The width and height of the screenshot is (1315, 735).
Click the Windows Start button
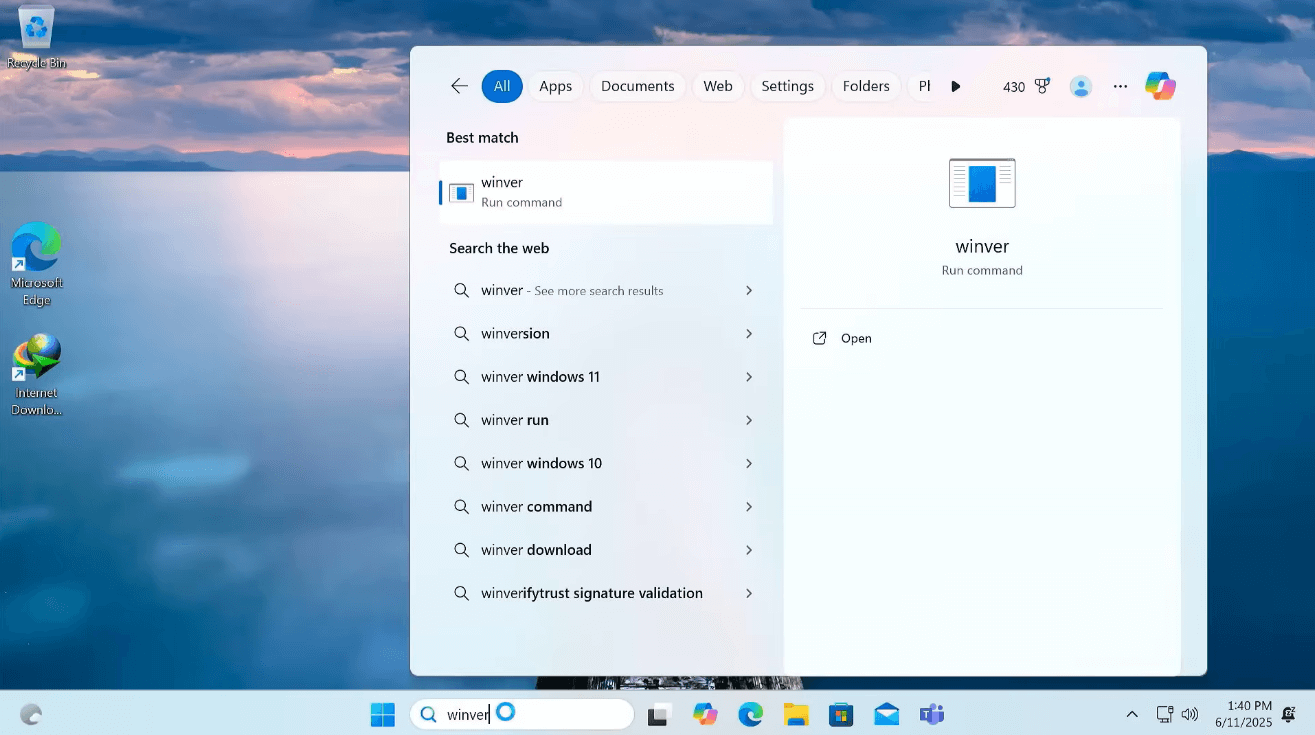[x=382, y=714]
